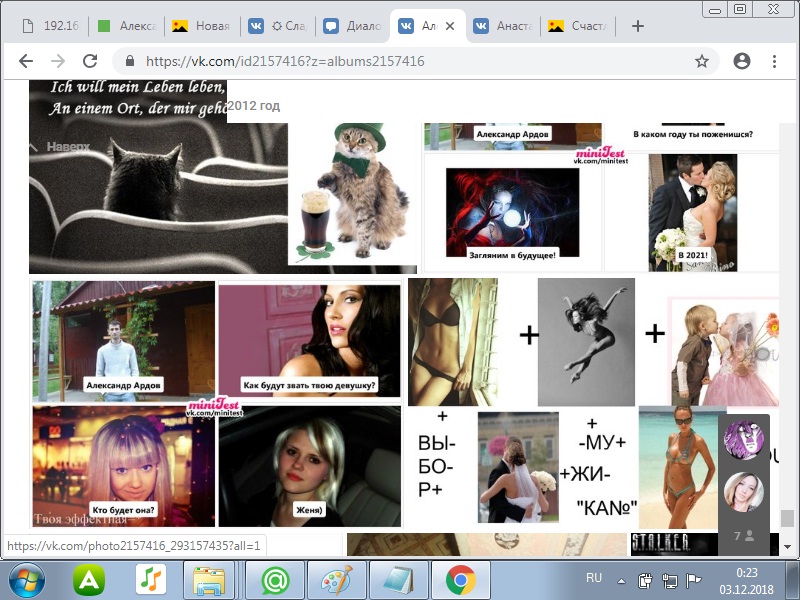The width and height of the screenshot is (800, 600).
Task: Show hidden system tray icons
Action: click(621, 581)
